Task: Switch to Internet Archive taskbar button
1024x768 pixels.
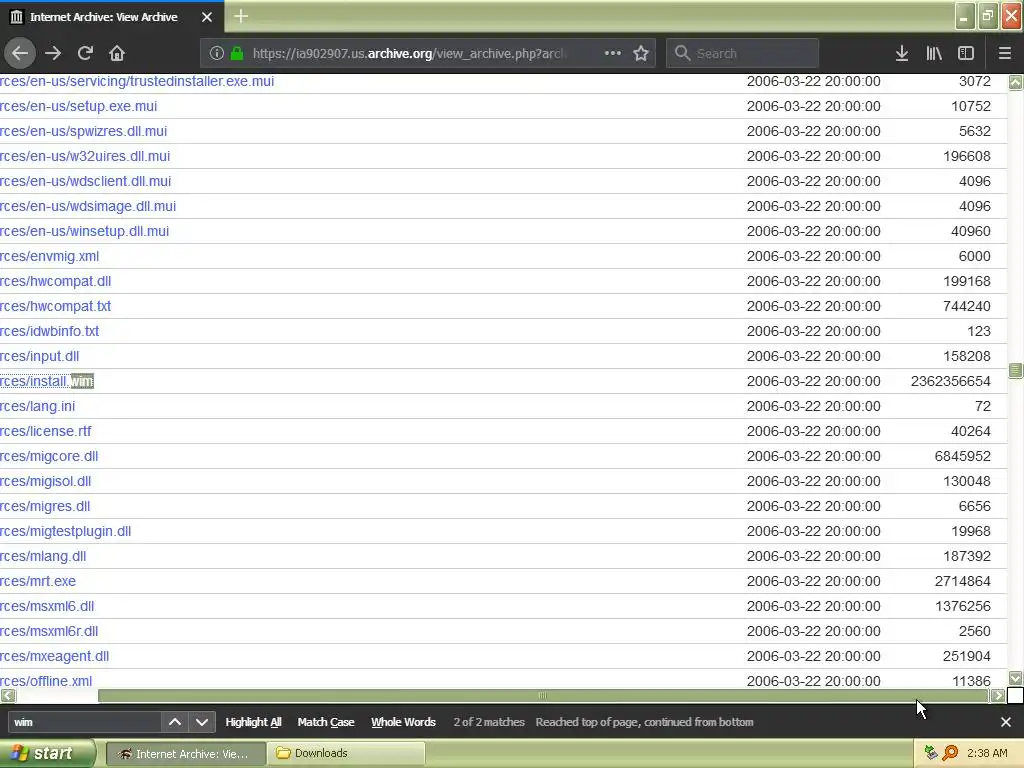Action: pos(185,754)
